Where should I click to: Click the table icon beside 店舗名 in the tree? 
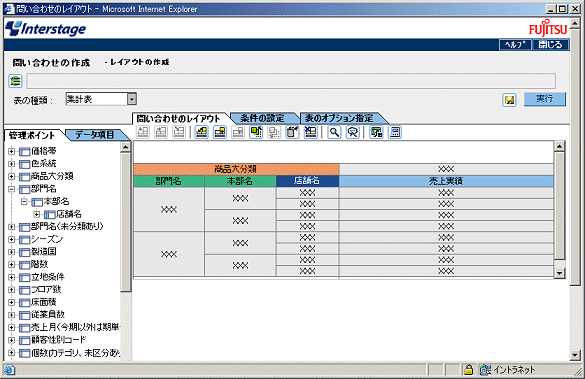pyautogui.click(x=50, y=214)
